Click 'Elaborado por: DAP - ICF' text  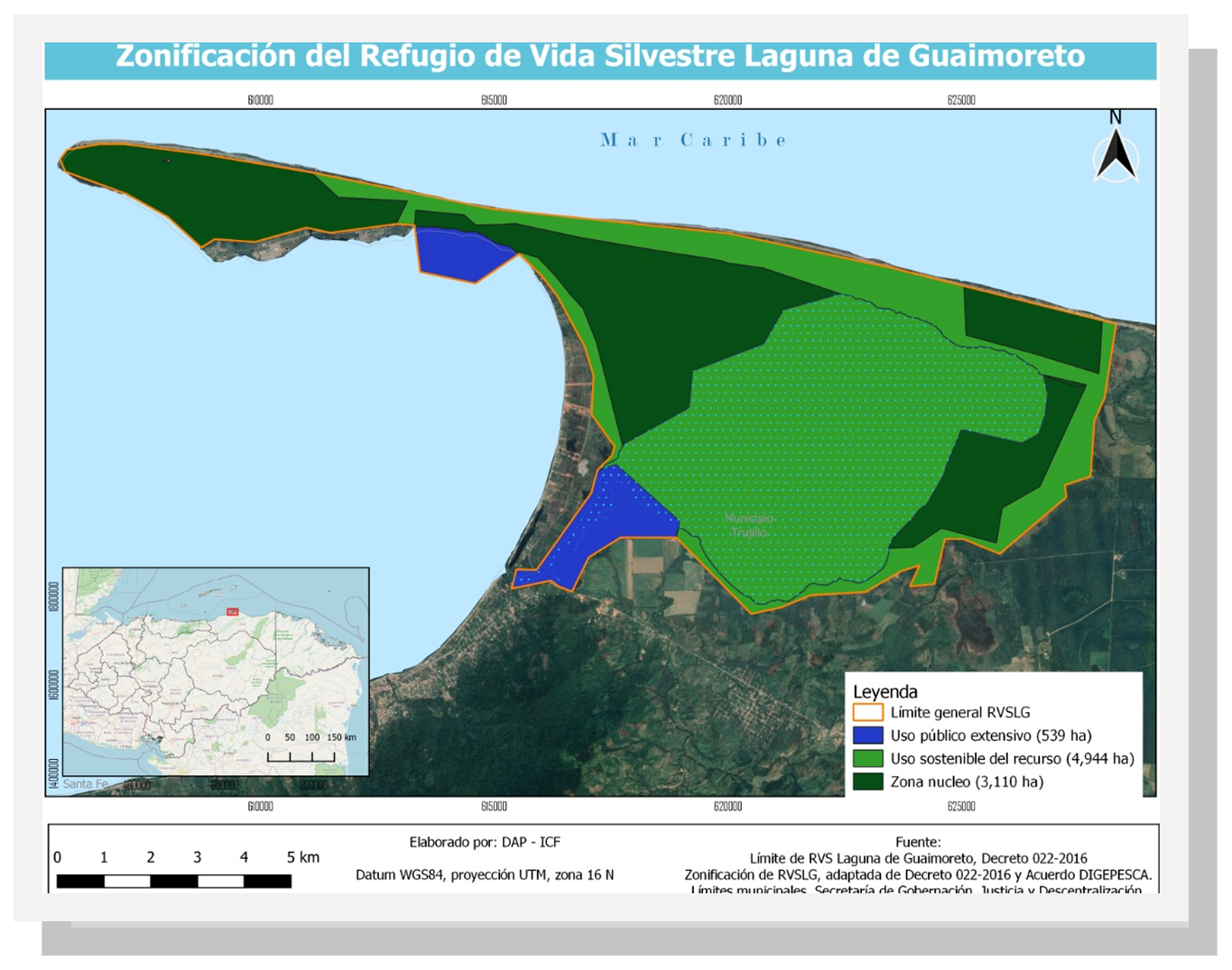click(x=485, y=842)
